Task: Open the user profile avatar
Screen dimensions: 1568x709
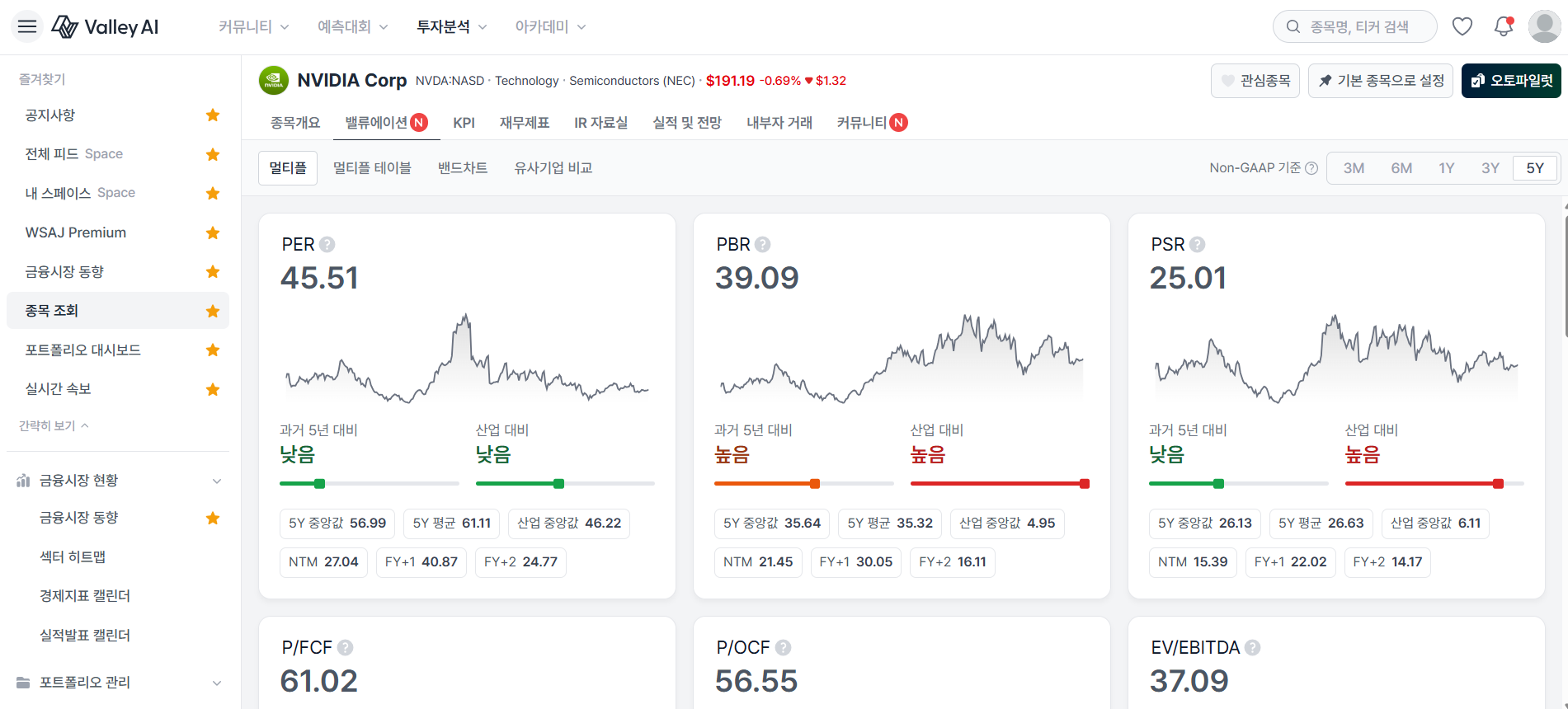Action: [1544, 26]
